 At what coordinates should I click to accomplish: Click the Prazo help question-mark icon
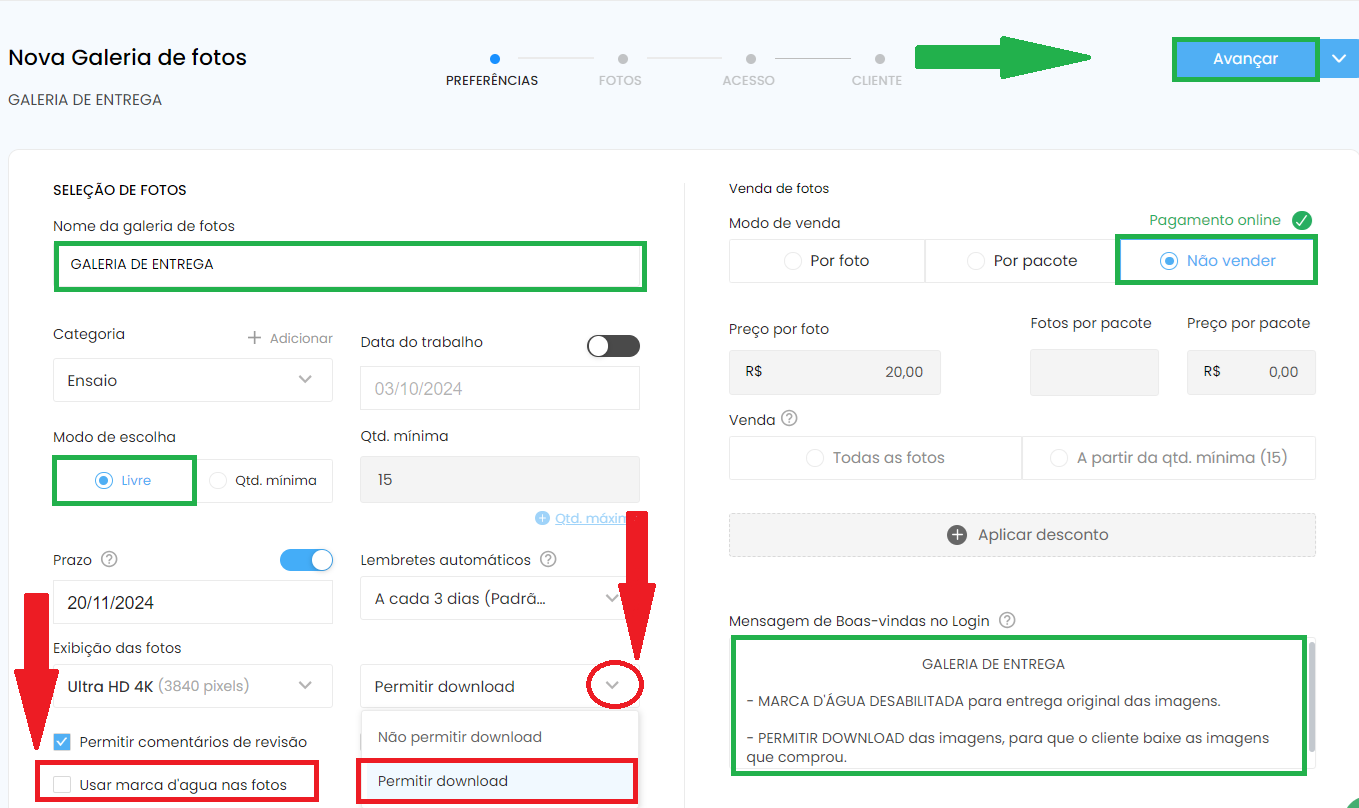(110, 559)
